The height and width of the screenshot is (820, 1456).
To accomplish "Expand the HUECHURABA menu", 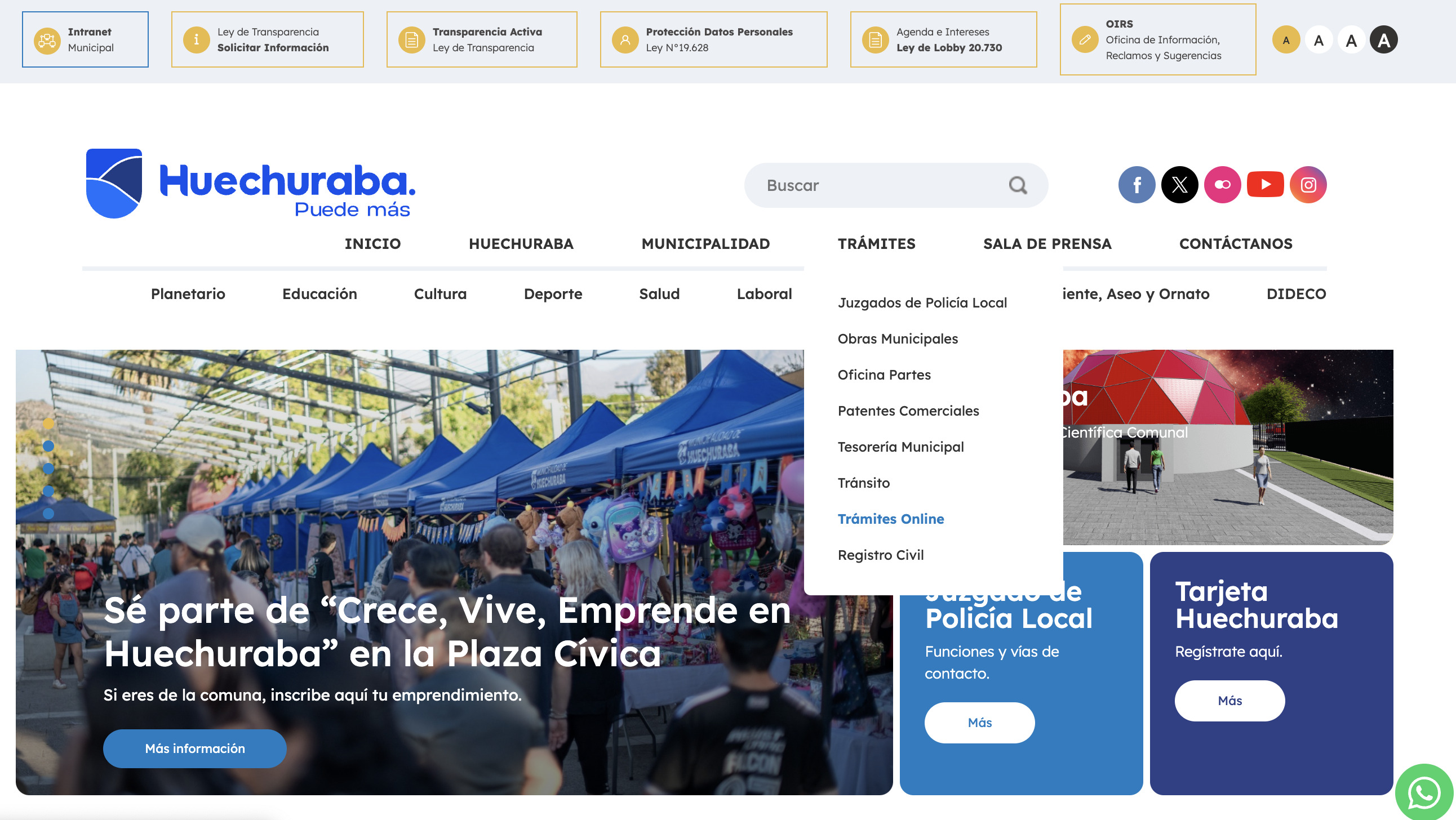I will [521, 244].
